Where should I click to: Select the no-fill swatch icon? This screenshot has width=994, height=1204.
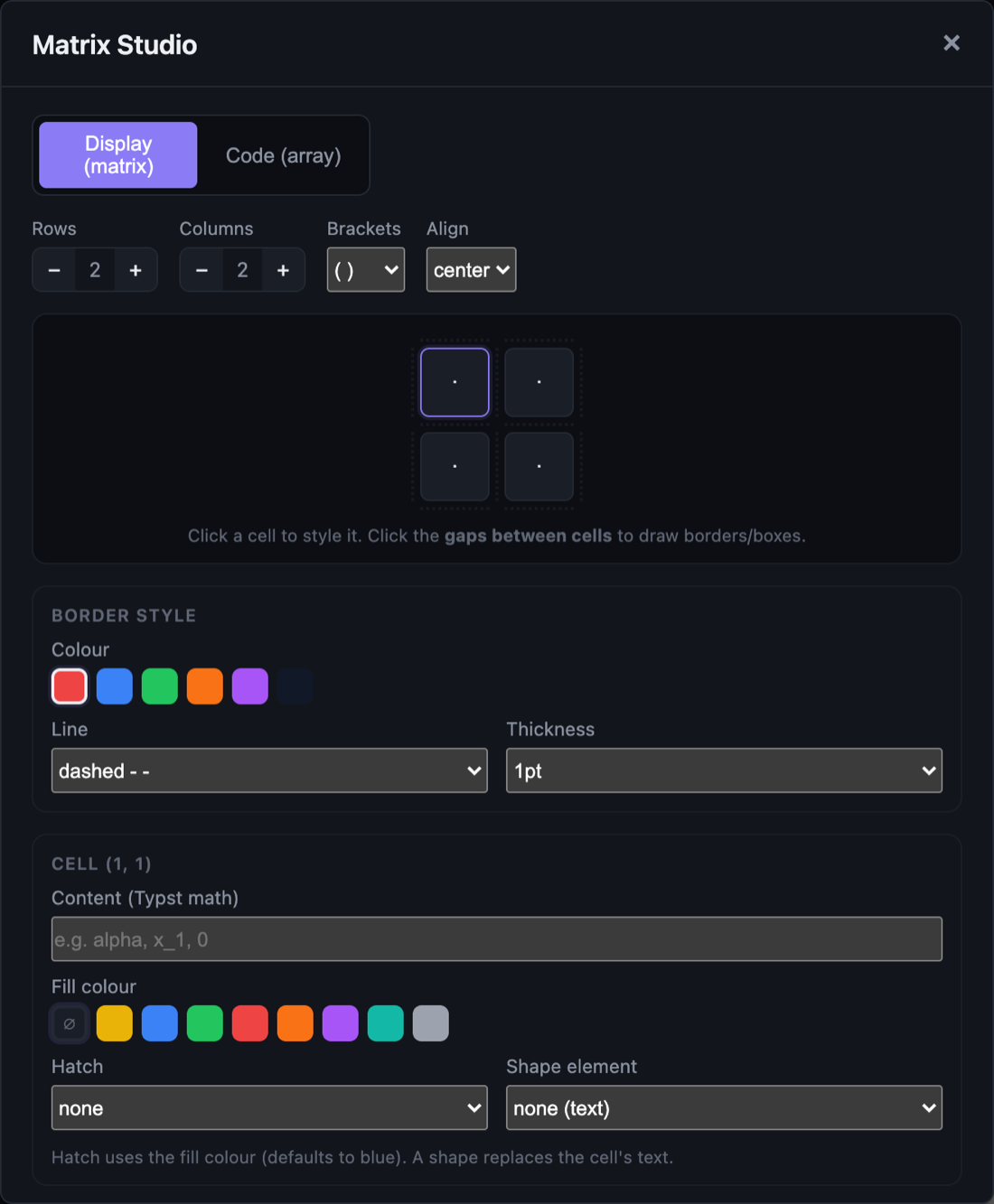(70, 1023)
